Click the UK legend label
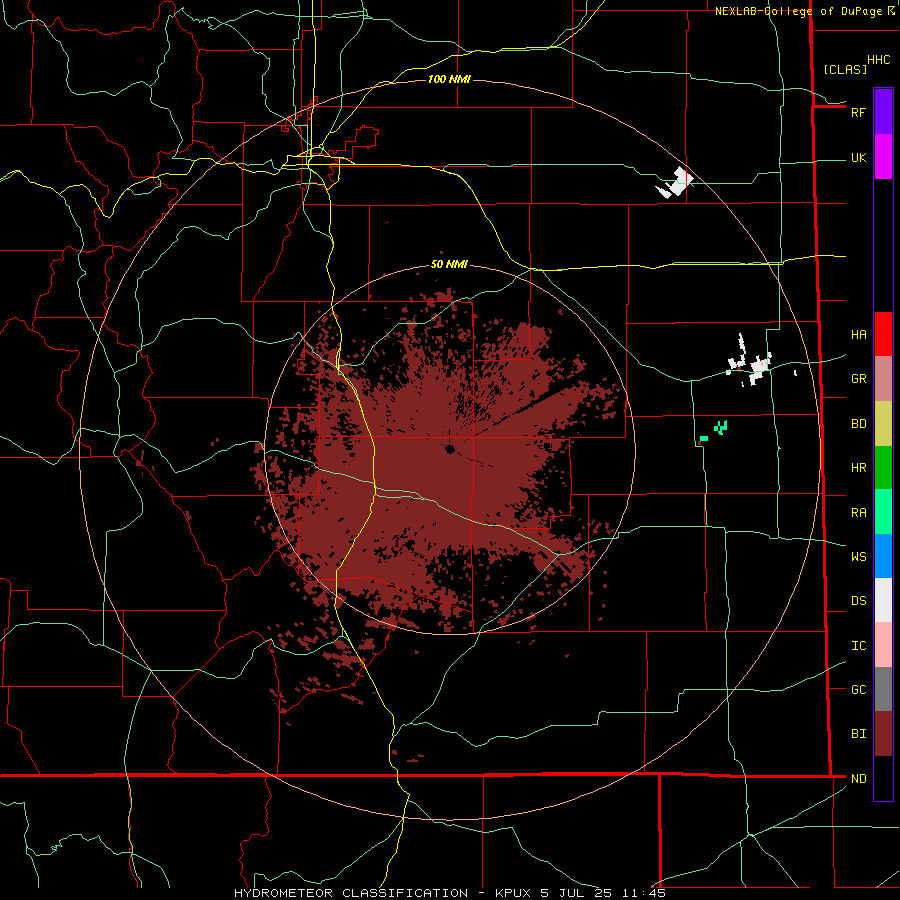The image size is (900, 900). pos(858,157)
